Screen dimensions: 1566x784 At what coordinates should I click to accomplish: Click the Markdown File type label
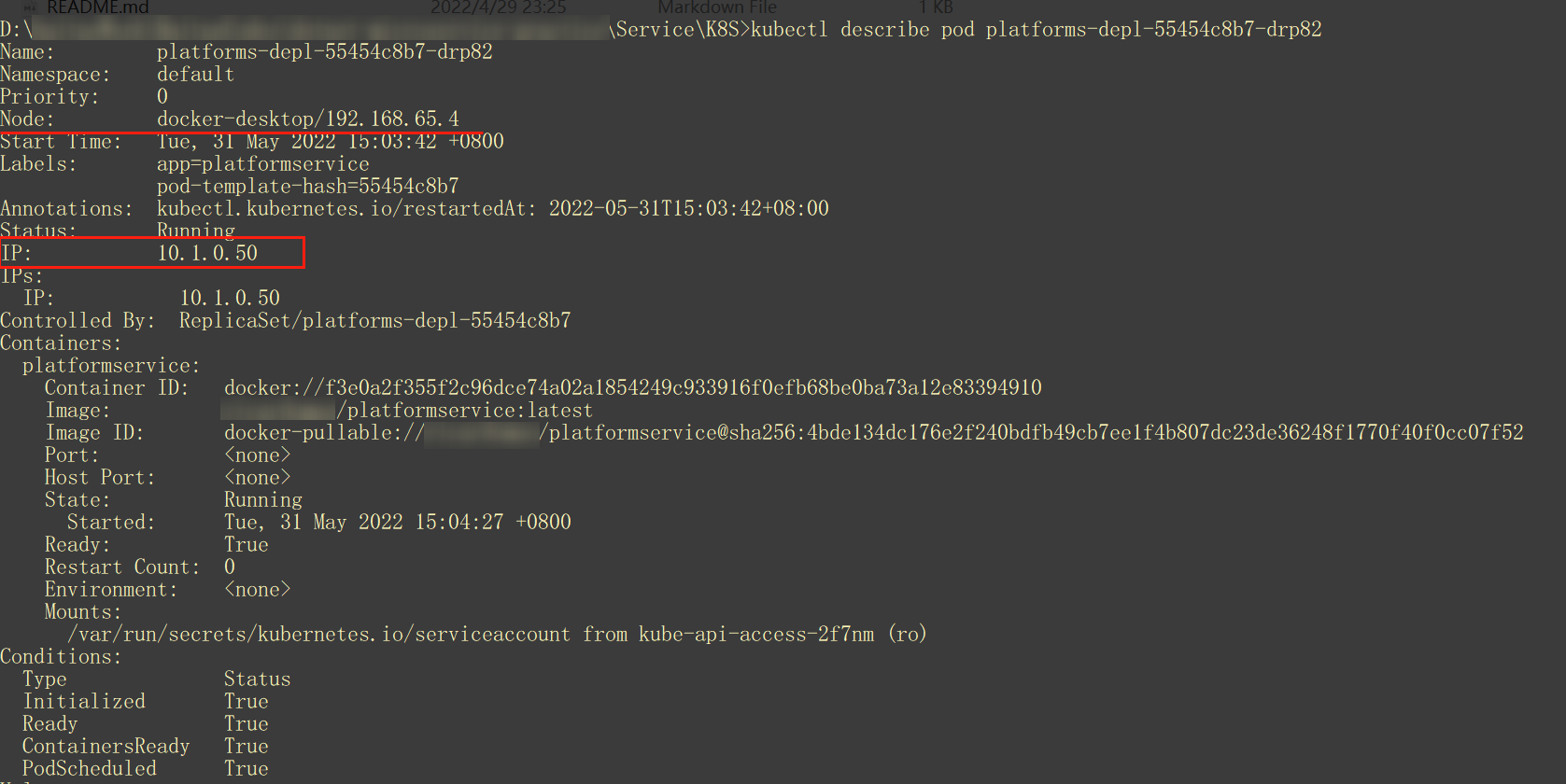(716, 7)
